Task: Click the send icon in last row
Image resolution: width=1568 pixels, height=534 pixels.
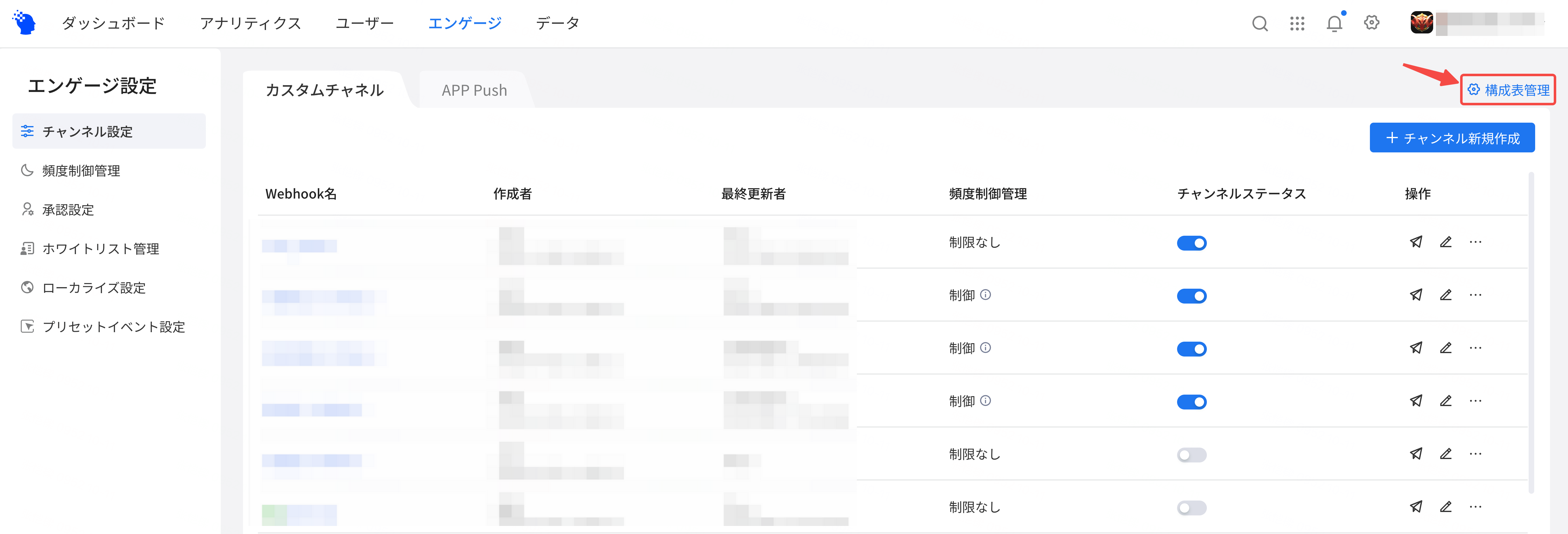Action: [x=1416, y=507]
